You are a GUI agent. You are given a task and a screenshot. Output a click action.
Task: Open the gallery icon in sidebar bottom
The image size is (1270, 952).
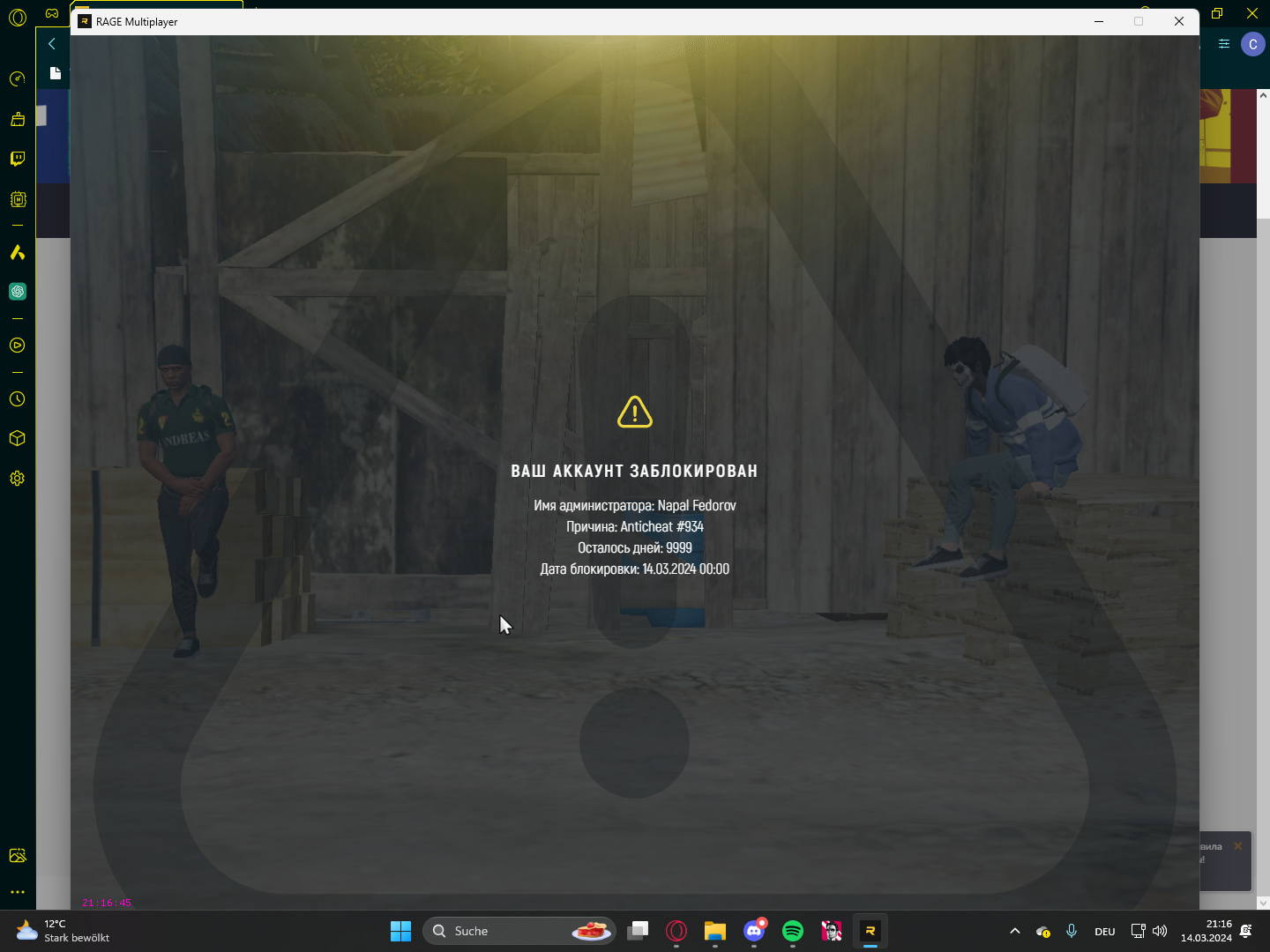pos(18,855)
